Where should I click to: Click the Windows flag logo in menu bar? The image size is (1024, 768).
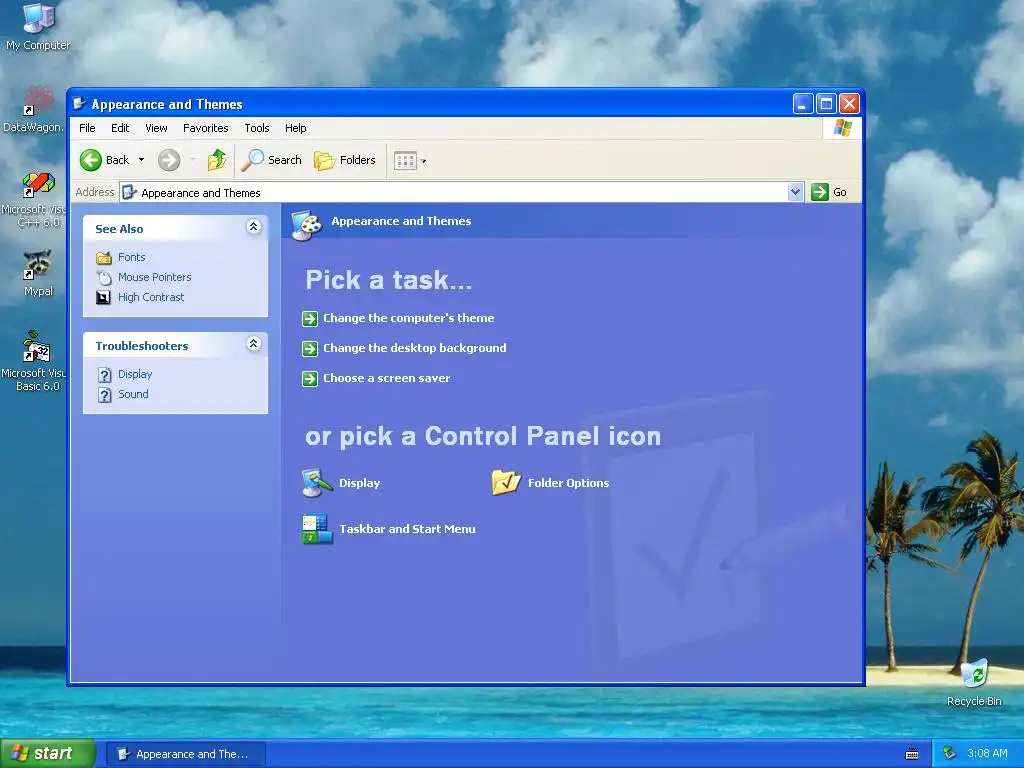point(842,127)
